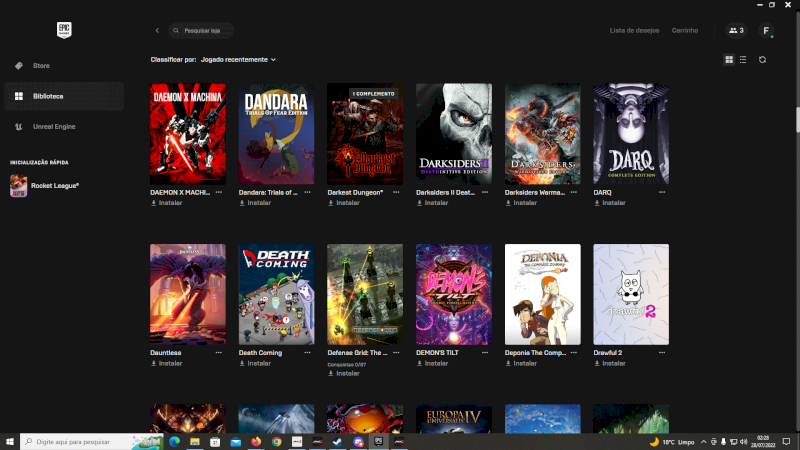Image resolution: width=800 pixels, height=450 pixels.
Task: Click the Pesquisar loja search field
Action: [205, 31]
